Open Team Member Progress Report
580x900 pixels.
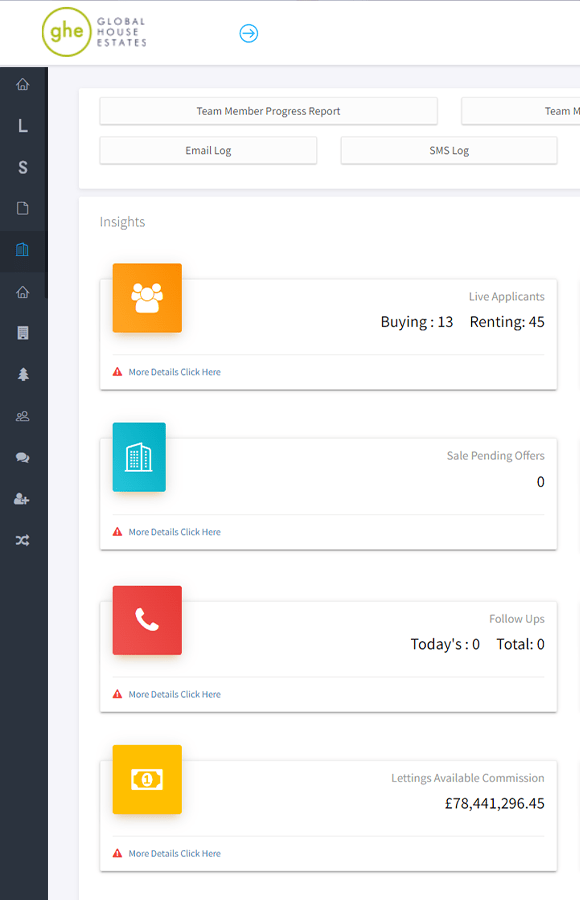pyautogui.click(x=268, y=111)
